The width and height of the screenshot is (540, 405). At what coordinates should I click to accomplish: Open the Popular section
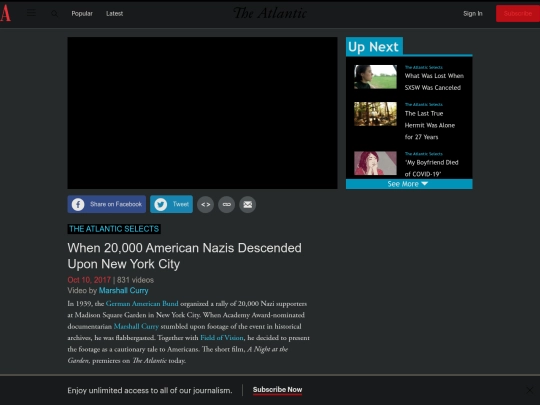[82, 13]
